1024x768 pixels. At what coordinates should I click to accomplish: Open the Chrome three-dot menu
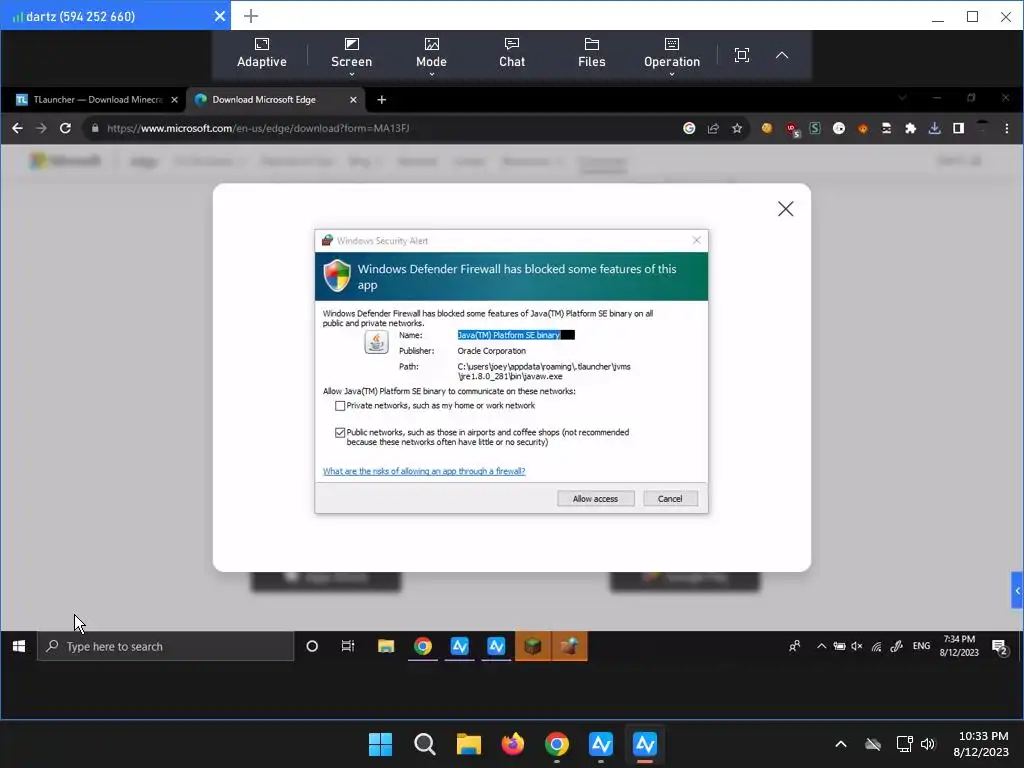pos(1006,128)
